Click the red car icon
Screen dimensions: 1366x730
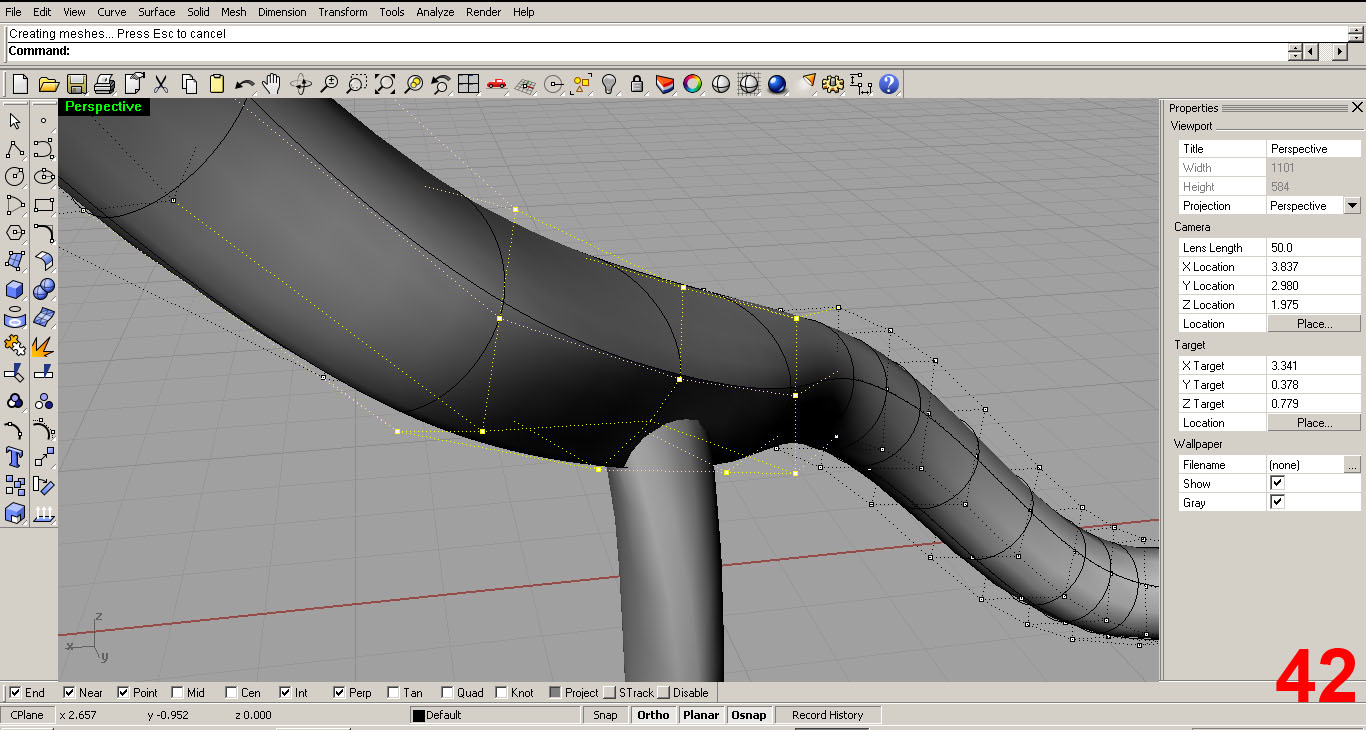[497, 84]
